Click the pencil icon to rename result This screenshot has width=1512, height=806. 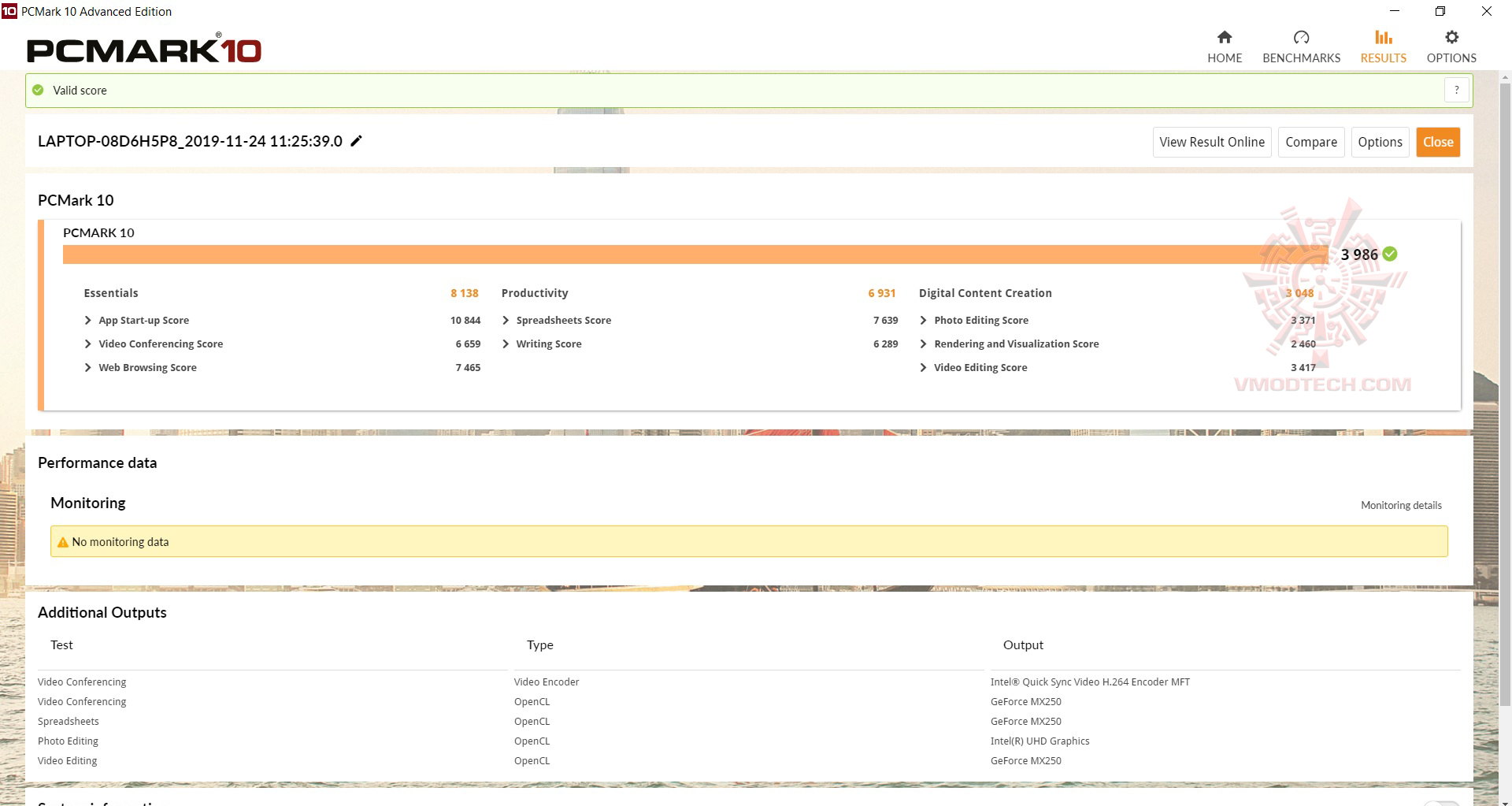pyautogui.click(x=356, y=141)
